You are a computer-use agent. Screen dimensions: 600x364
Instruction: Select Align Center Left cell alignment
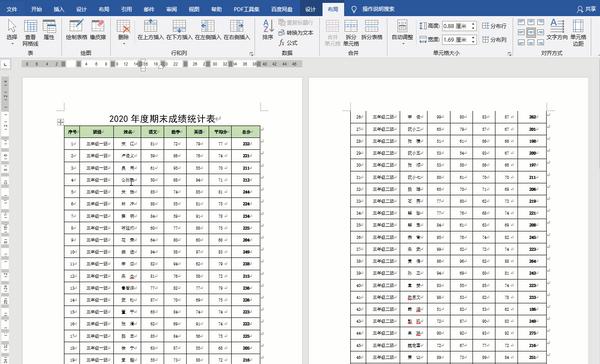[521, 32]
